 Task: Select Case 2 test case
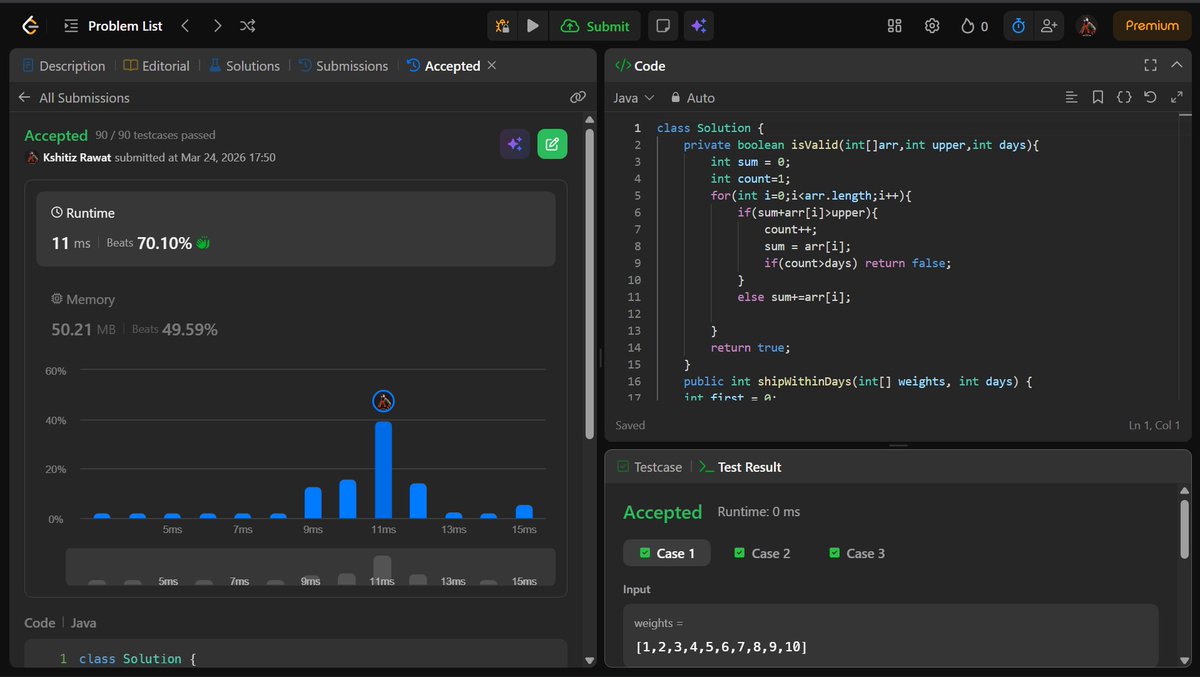pyautogui.click(x=762, y=553)
